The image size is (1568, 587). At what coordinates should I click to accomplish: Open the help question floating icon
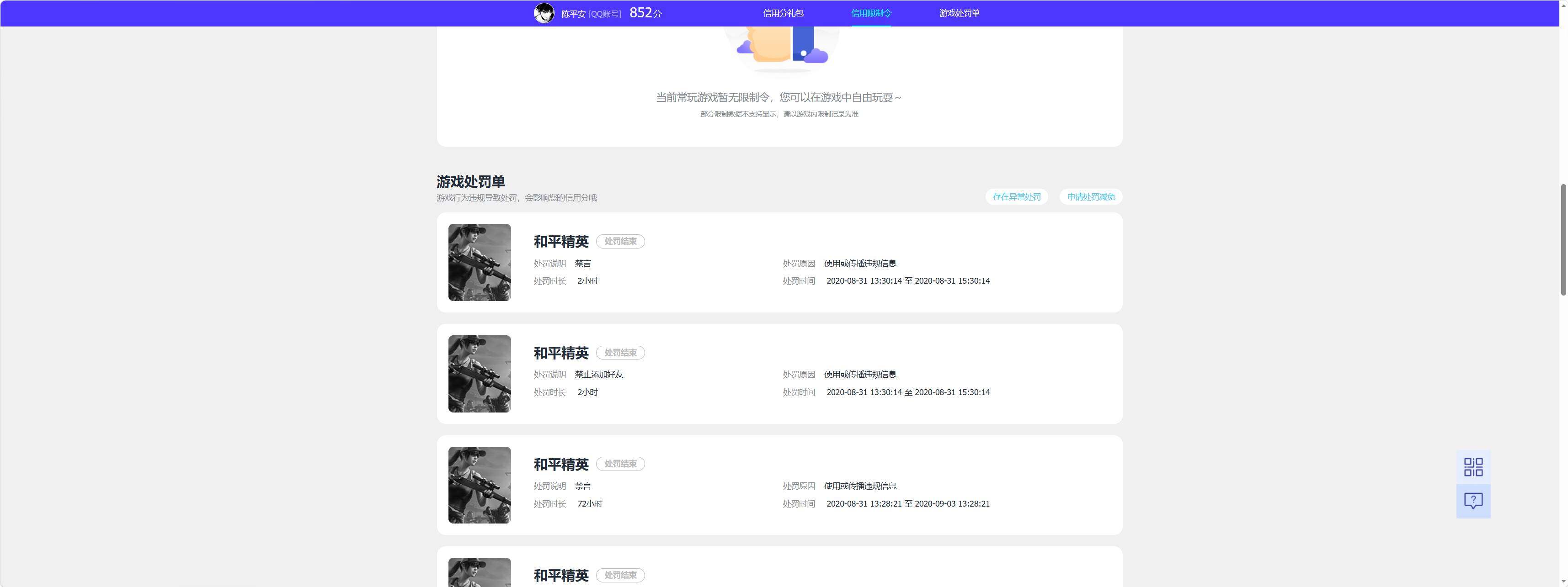click(x=1473, y=501)
